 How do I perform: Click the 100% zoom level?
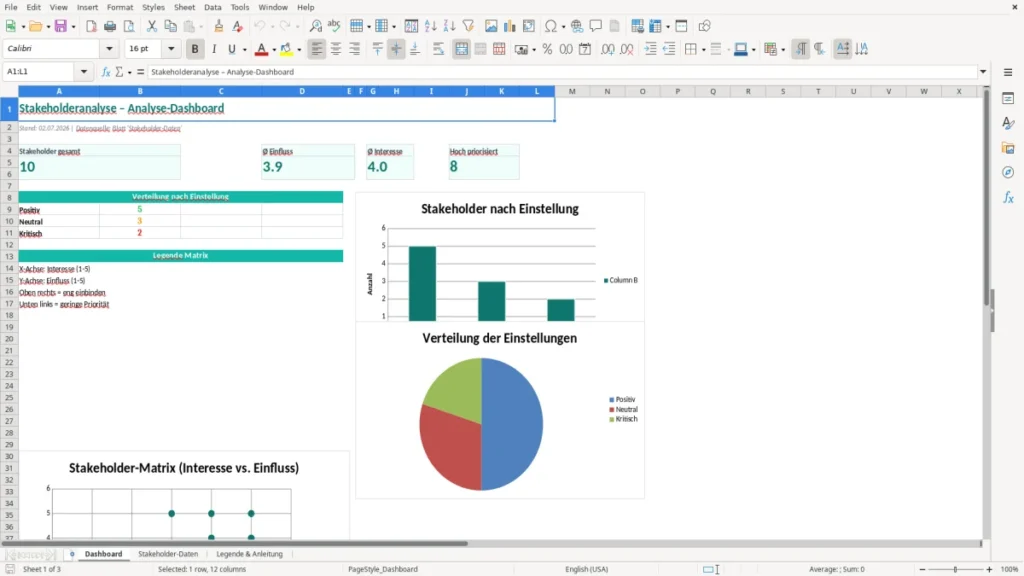click(x=1010, y=569)
